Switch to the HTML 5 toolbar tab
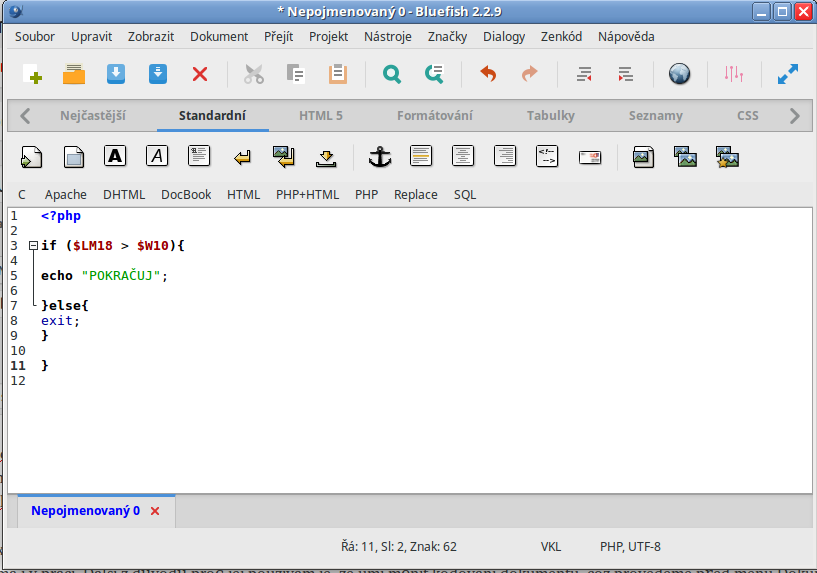The image size is (817, 573). pos(321,116)
